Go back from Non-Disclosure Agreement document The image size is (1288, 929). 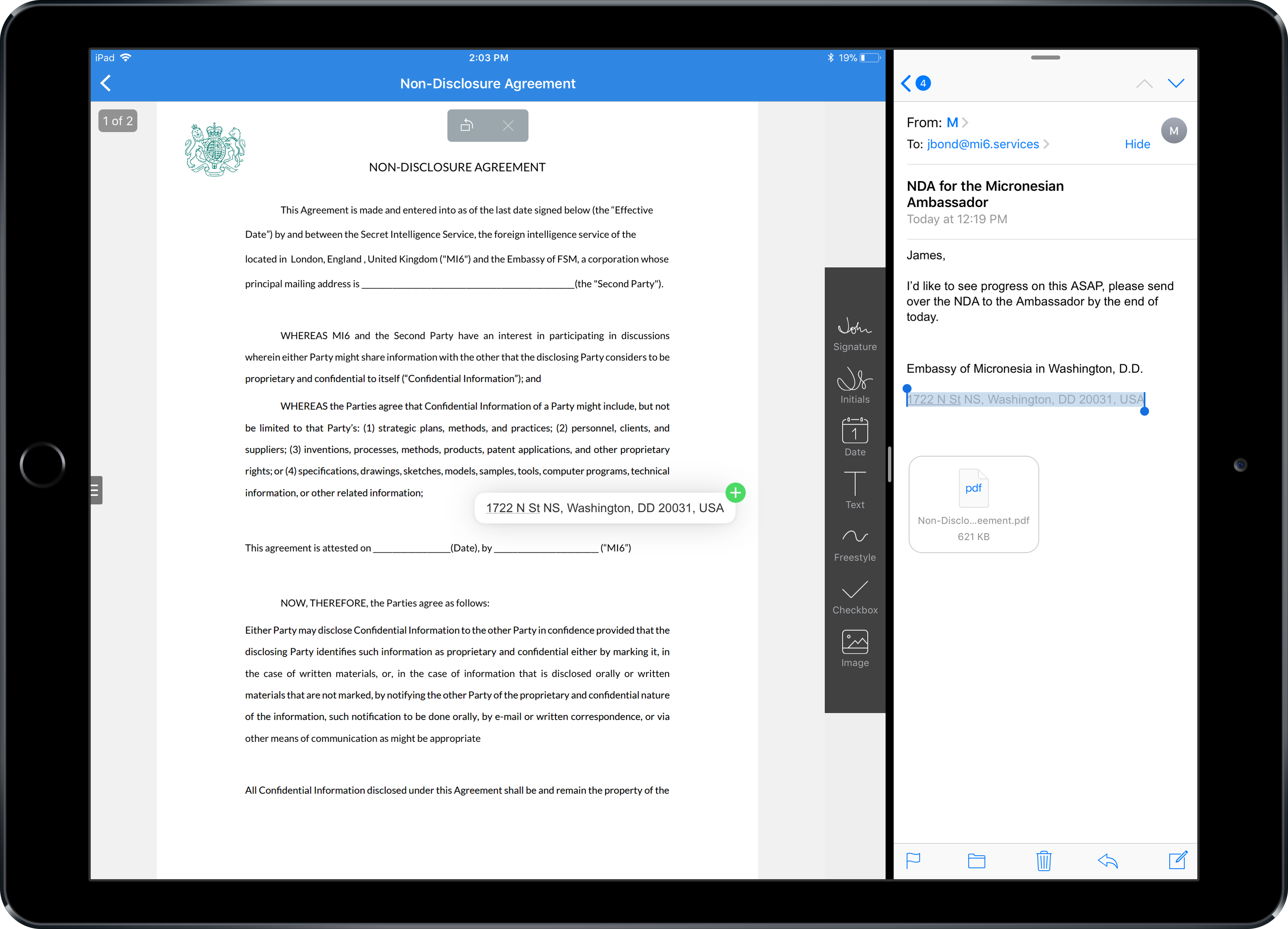(106, 83)
